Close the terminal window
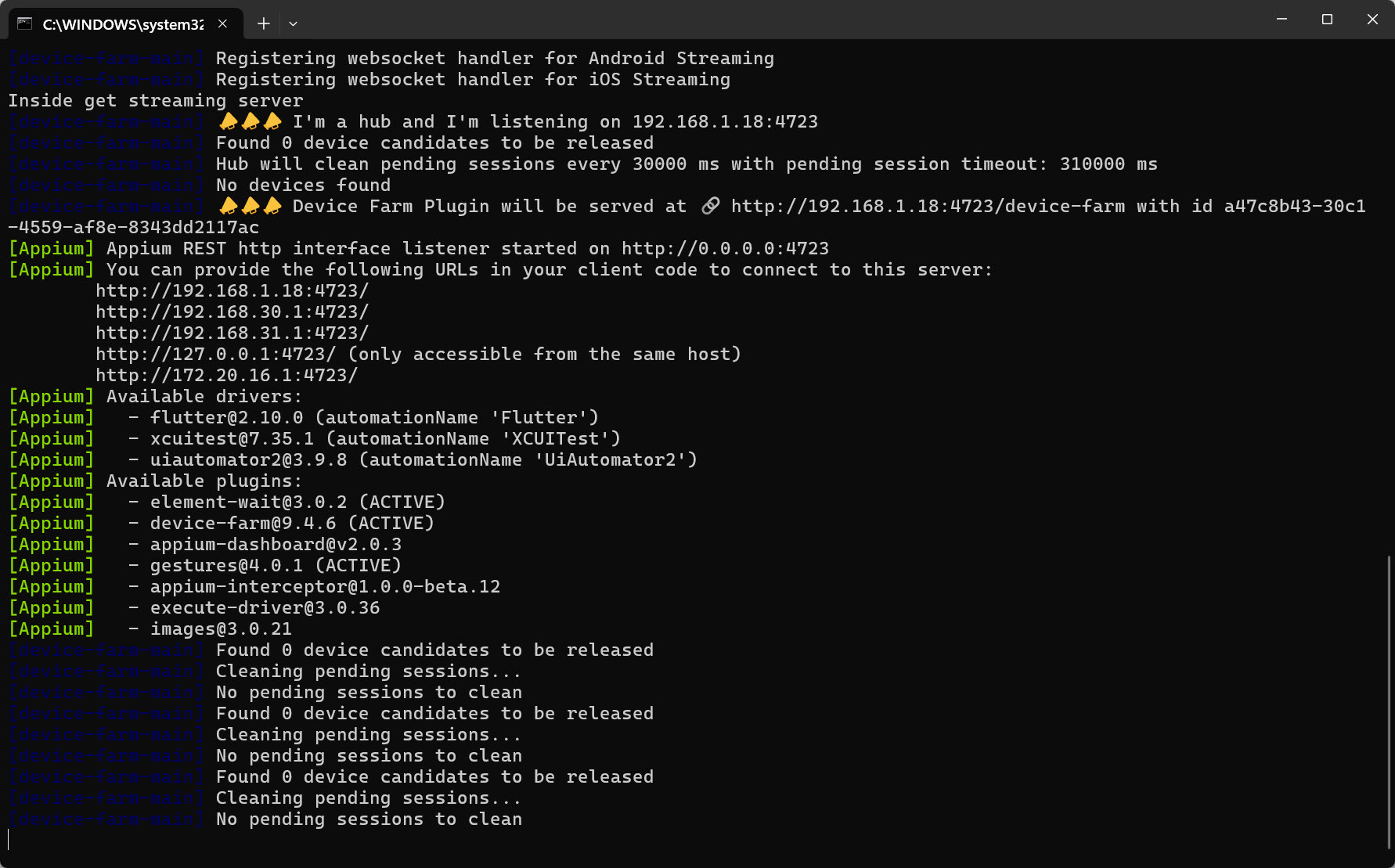Image resolution: width=1395 pixels, height=868 pixels. 1372,20
